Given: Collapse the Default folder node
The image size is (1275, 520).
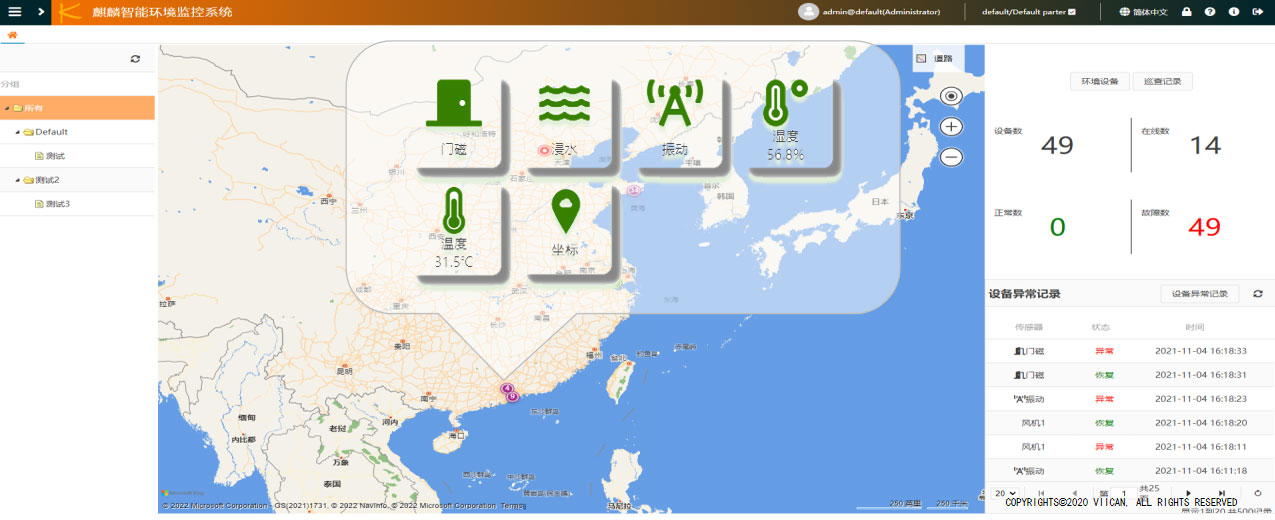Looking at the screenshot, I should [17, 132].
